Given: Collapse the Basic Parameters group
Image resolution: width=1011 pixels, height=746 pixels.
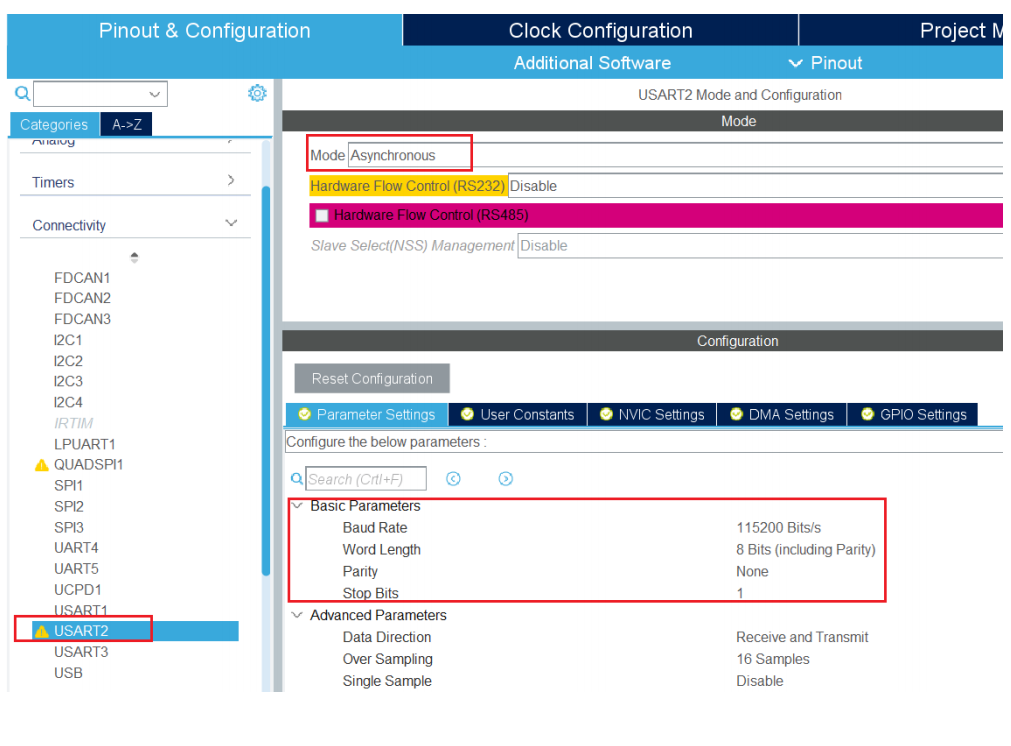Looking at the screenshot, I should (297, 506).
